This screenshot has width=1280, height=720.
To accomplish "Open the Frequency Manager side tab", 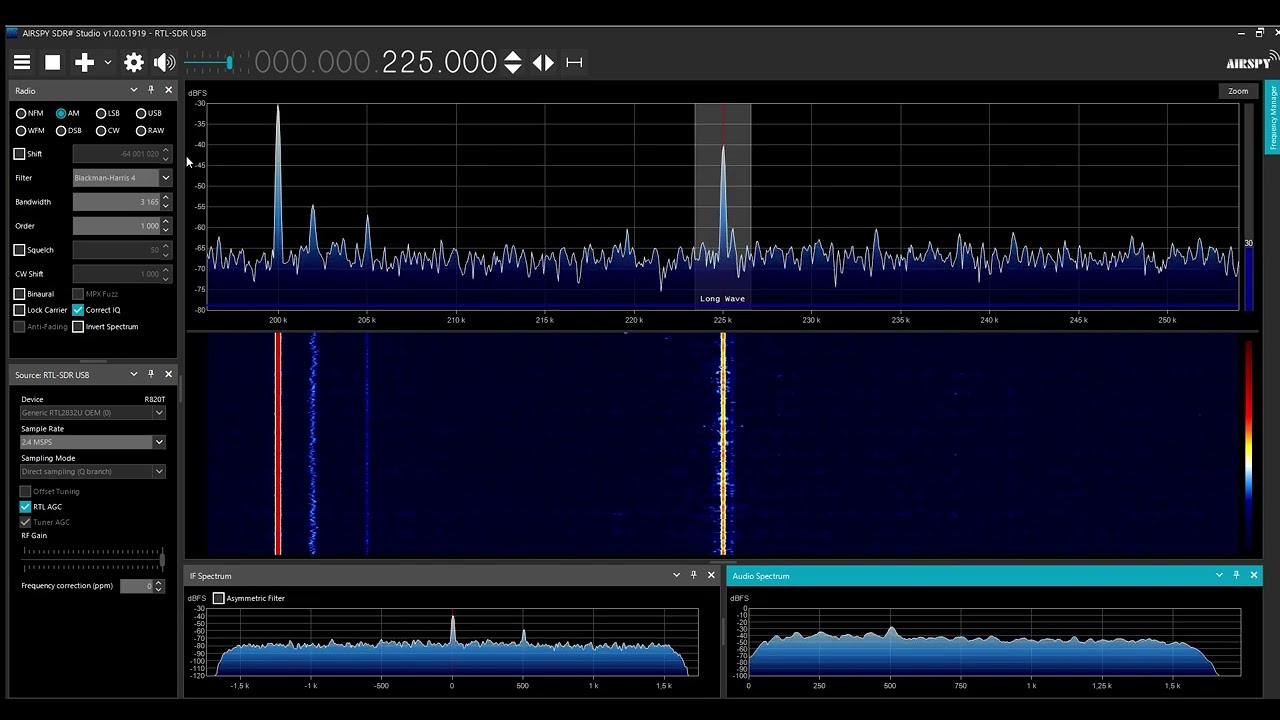I will click(1273, 118).
